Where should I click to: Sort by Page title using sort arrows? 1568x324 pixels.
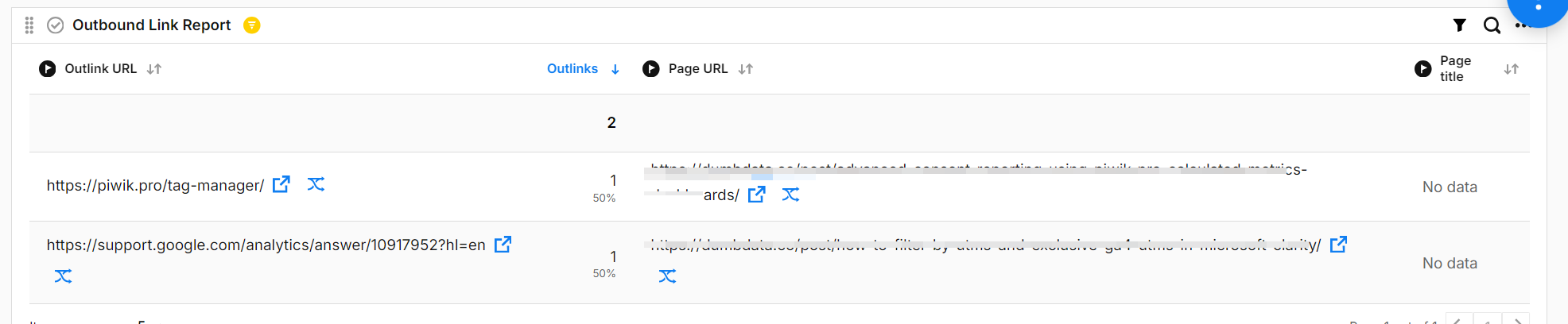(1512, 69)
